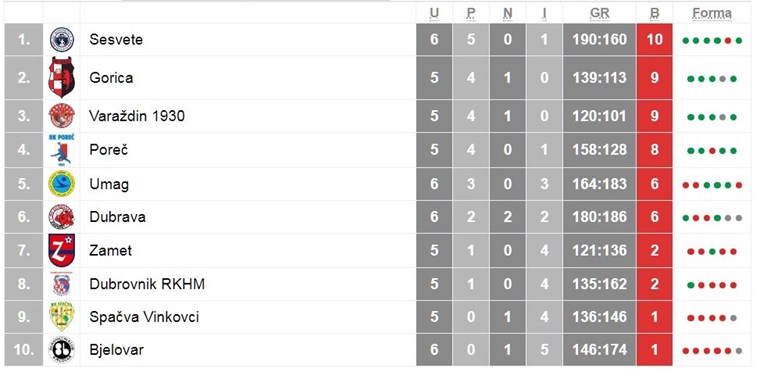Image resolution: width=760 pixels, height=372 pixels.
Task: Click the Sesvete club logo
Action: coord(62,39)
